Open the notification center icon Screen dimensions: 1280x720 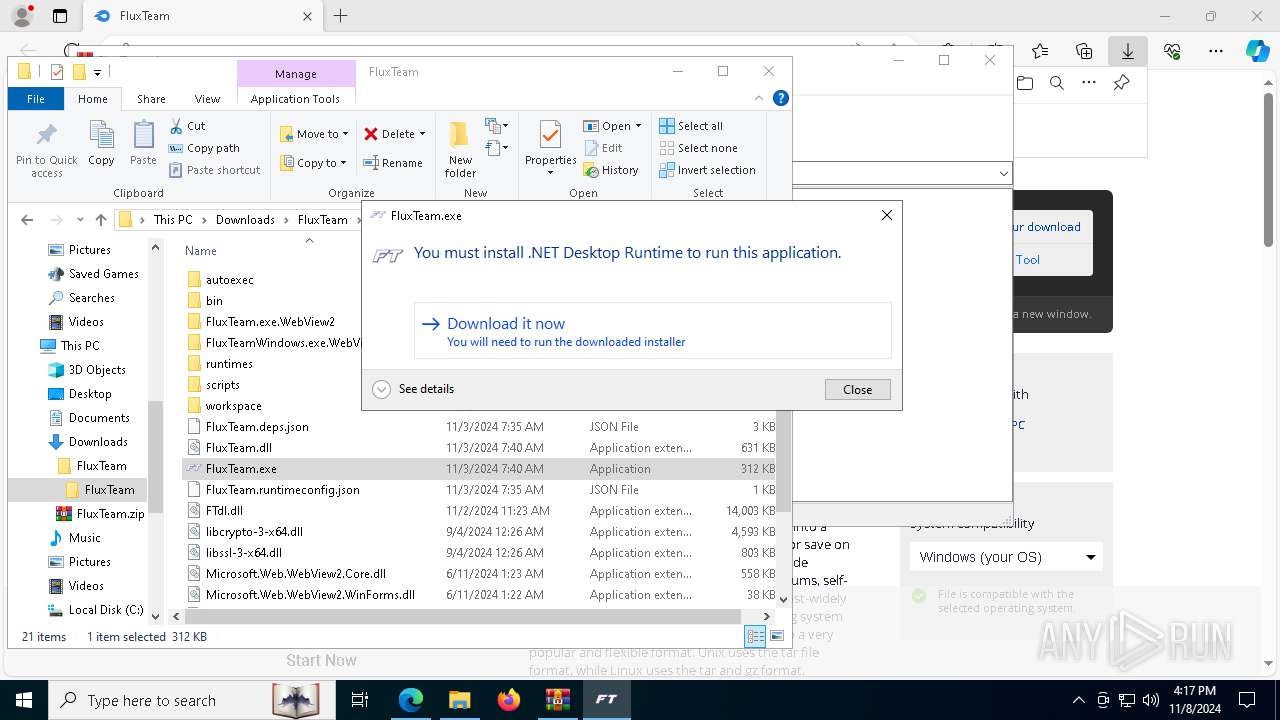(x=1247, y=700)
